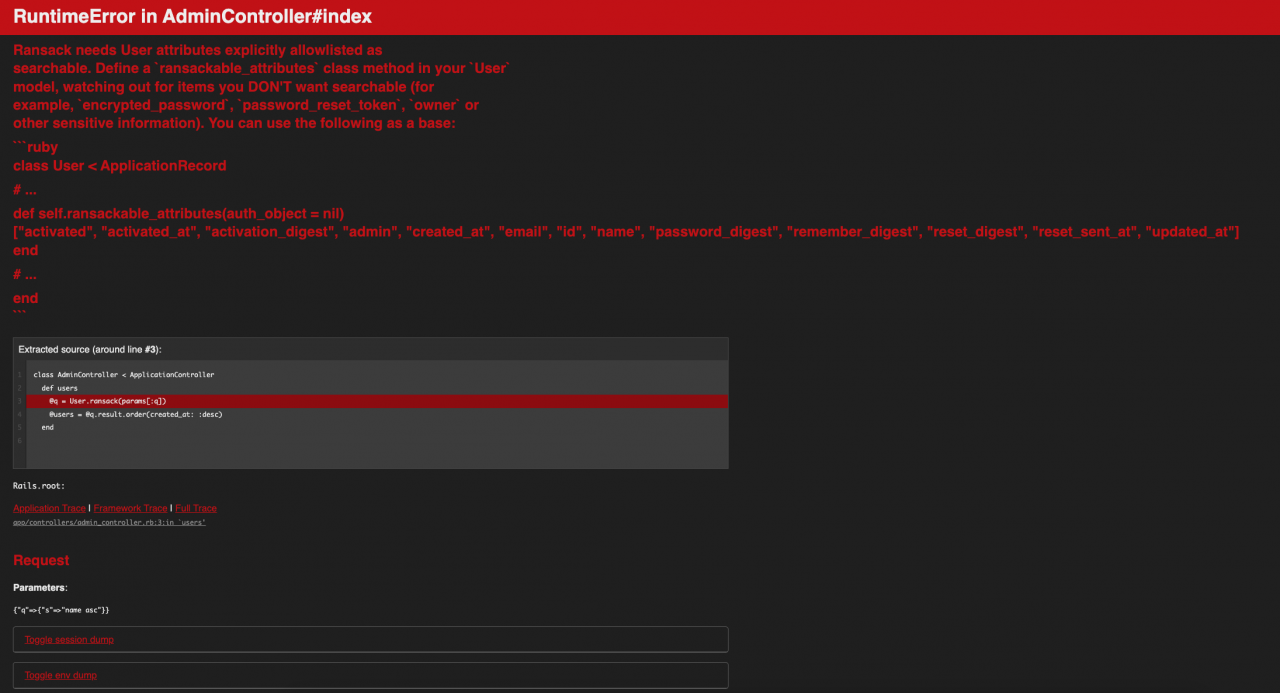The image size is (1280, 693).
Task: Toggle session dump
Action: tap(69, 639)
